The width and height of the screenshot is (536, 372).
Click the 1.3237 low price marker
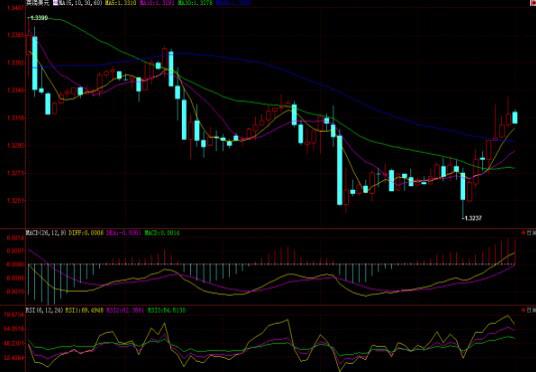(x=472, y=218)
